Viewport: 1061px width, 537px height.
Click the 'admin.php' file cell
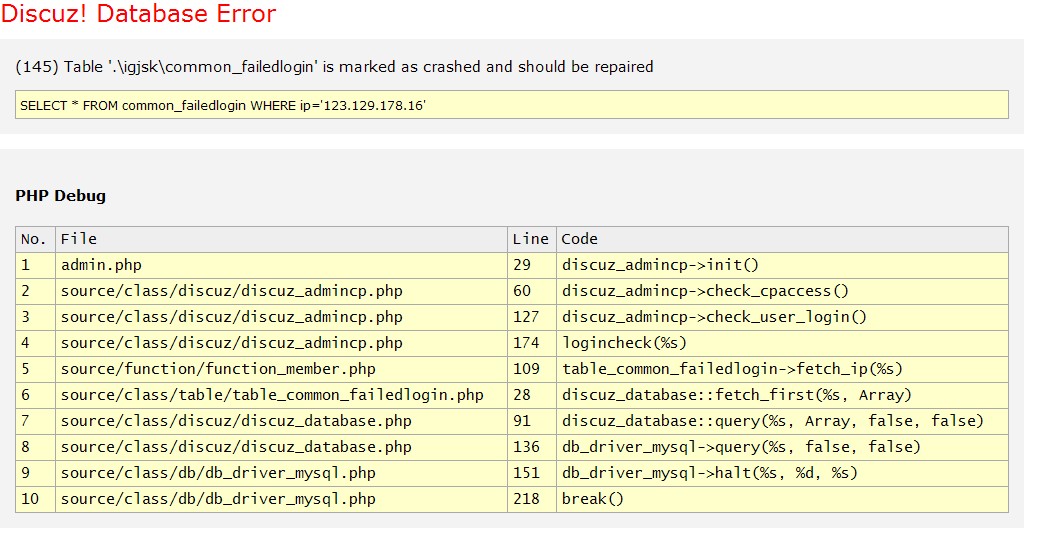[x=281, y=265]
